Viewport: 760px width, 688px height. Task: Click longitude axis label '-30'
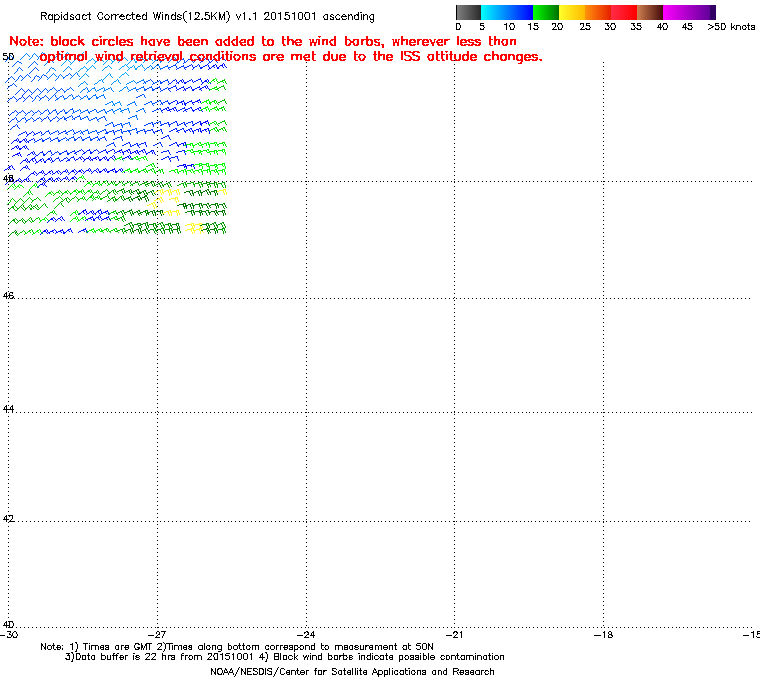[9, 635]
